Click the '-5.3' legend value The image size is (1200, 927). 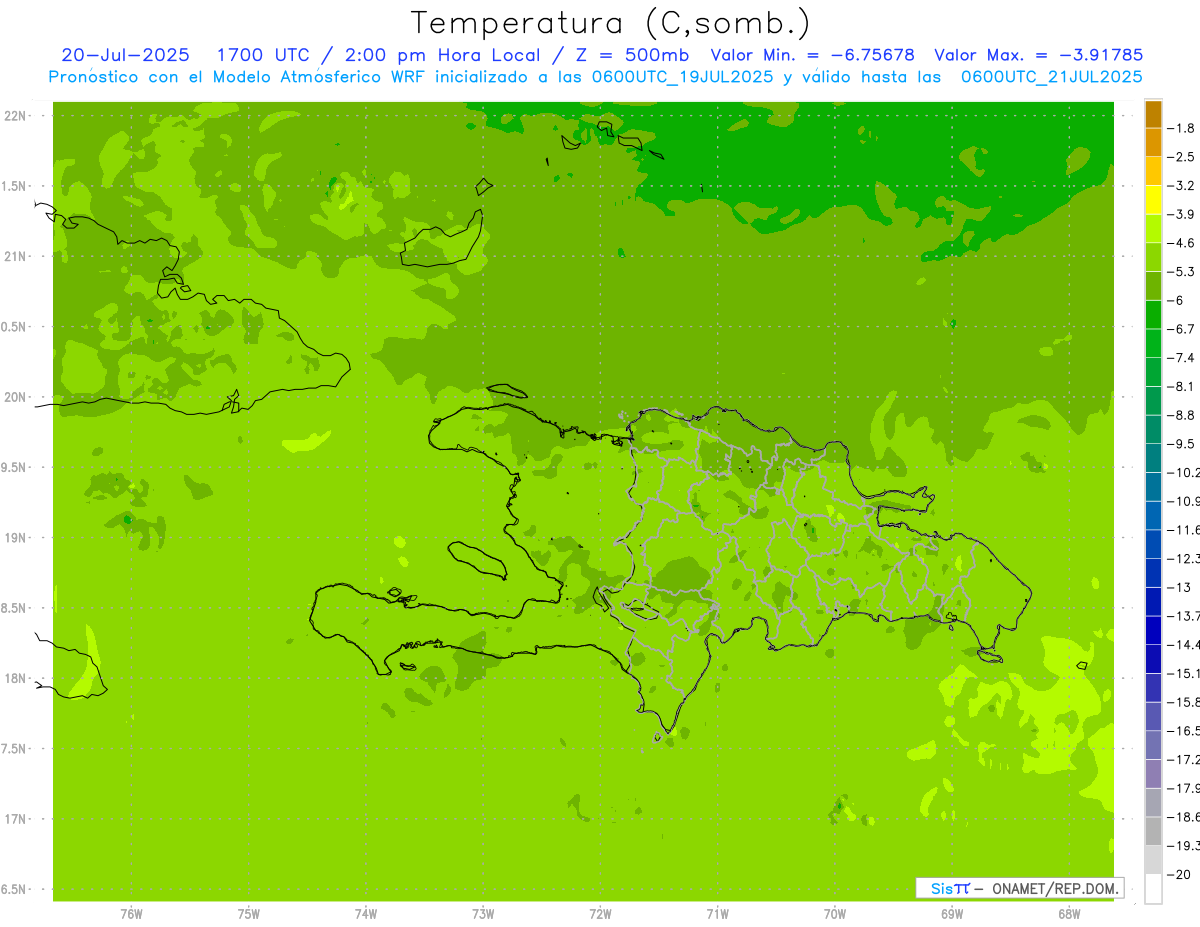pos(1183,272)
